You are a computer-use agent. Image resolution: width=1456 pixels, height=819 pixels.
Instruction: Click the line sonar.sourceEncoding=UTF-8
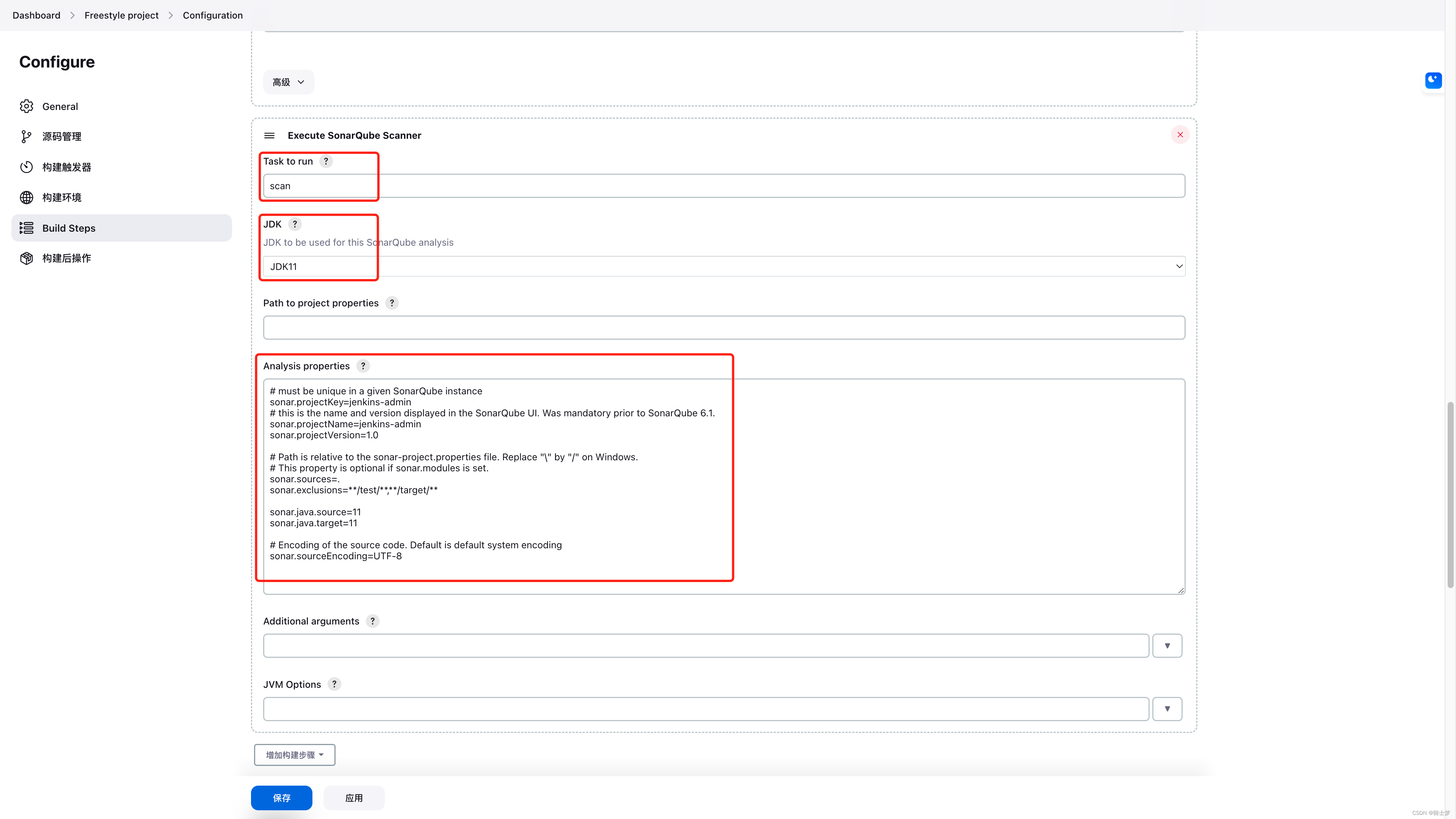coord(336,556)
